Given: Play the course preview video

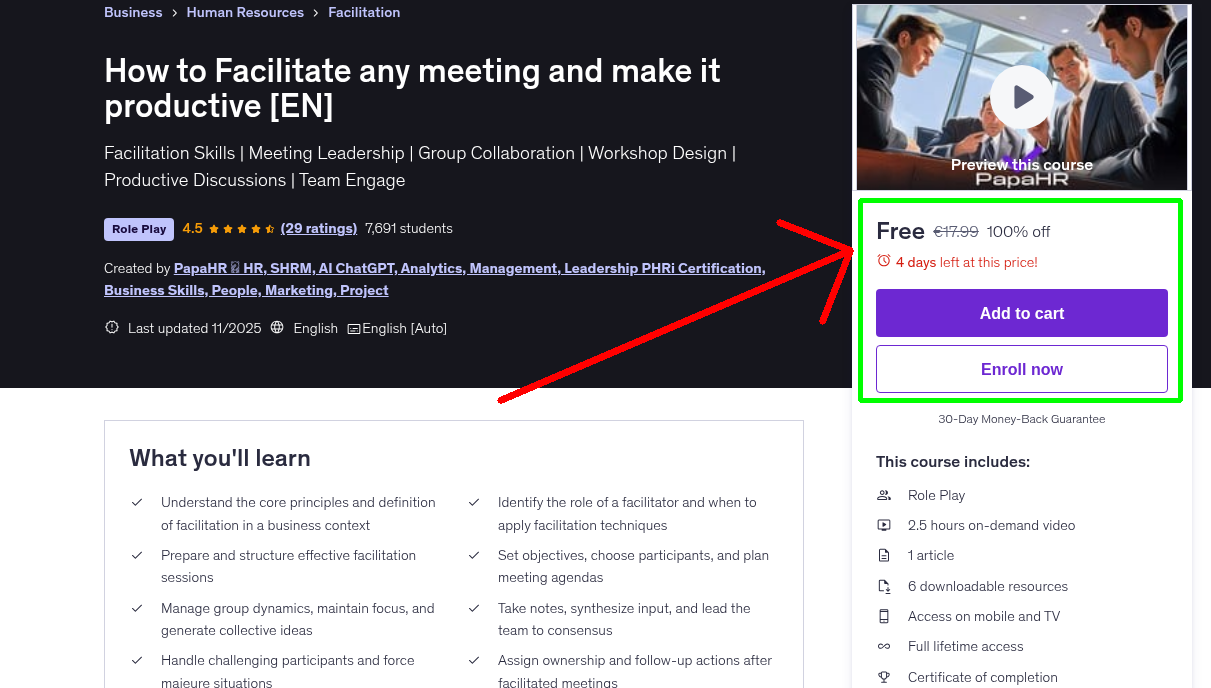Looking at the screenshot, I should [1021, 97].
